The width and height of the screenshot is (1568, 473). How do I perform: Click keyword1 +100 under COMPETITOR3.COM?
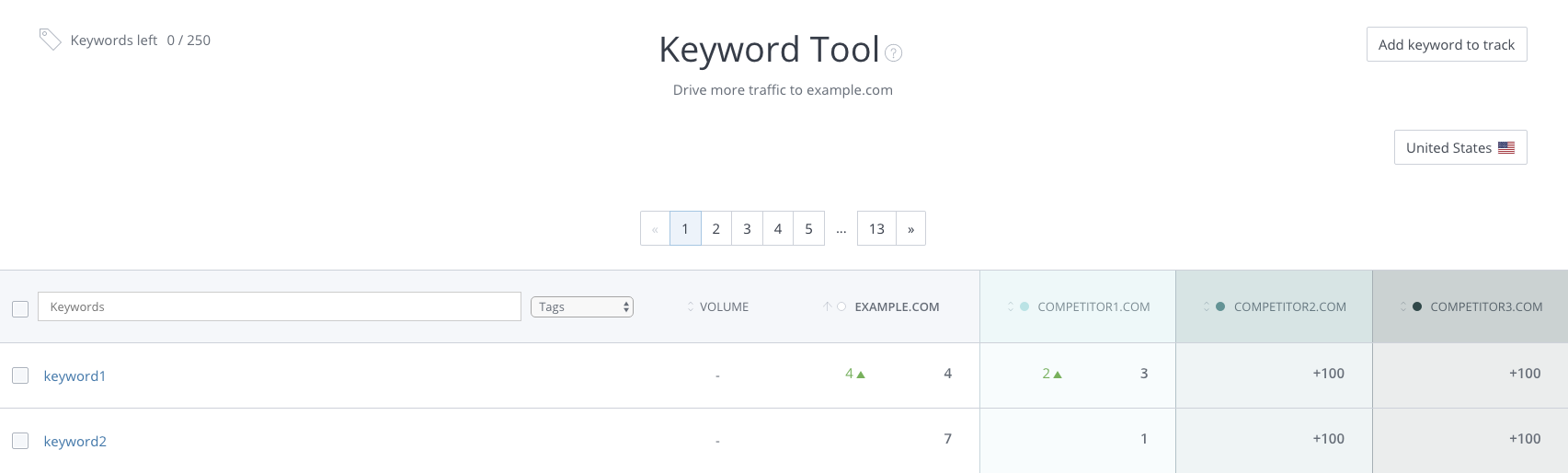pos(1525,374)
